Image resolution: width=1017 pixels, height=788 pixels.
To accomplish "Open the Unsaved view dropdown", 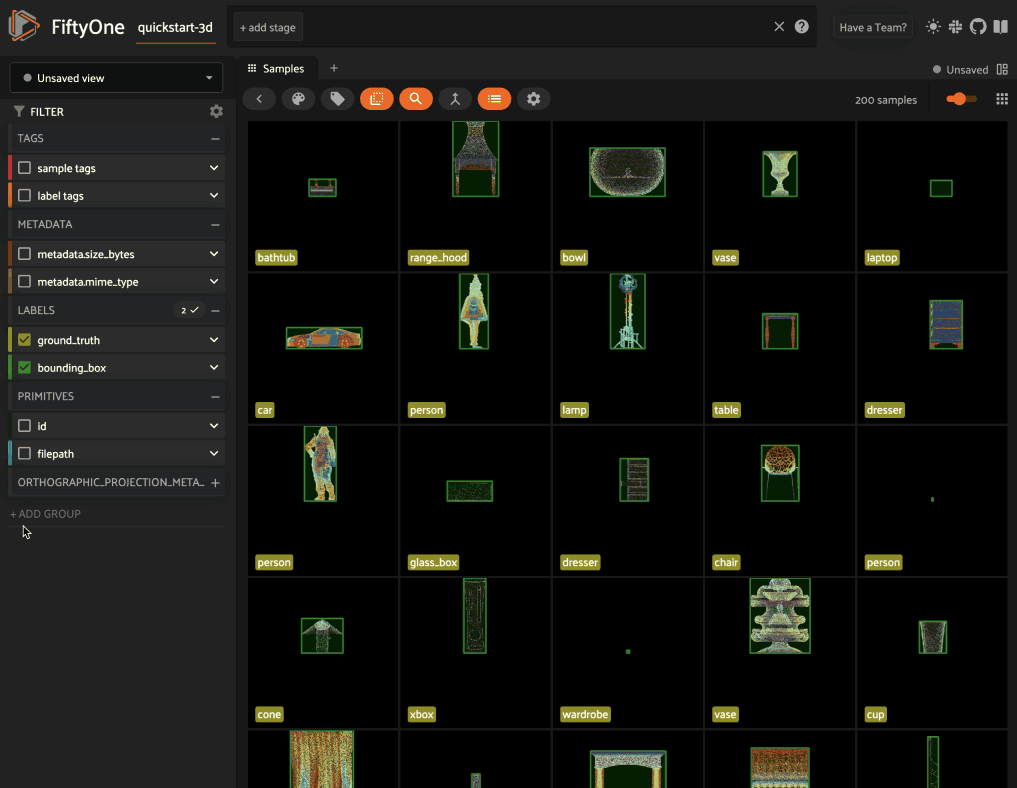I will 117,78.
